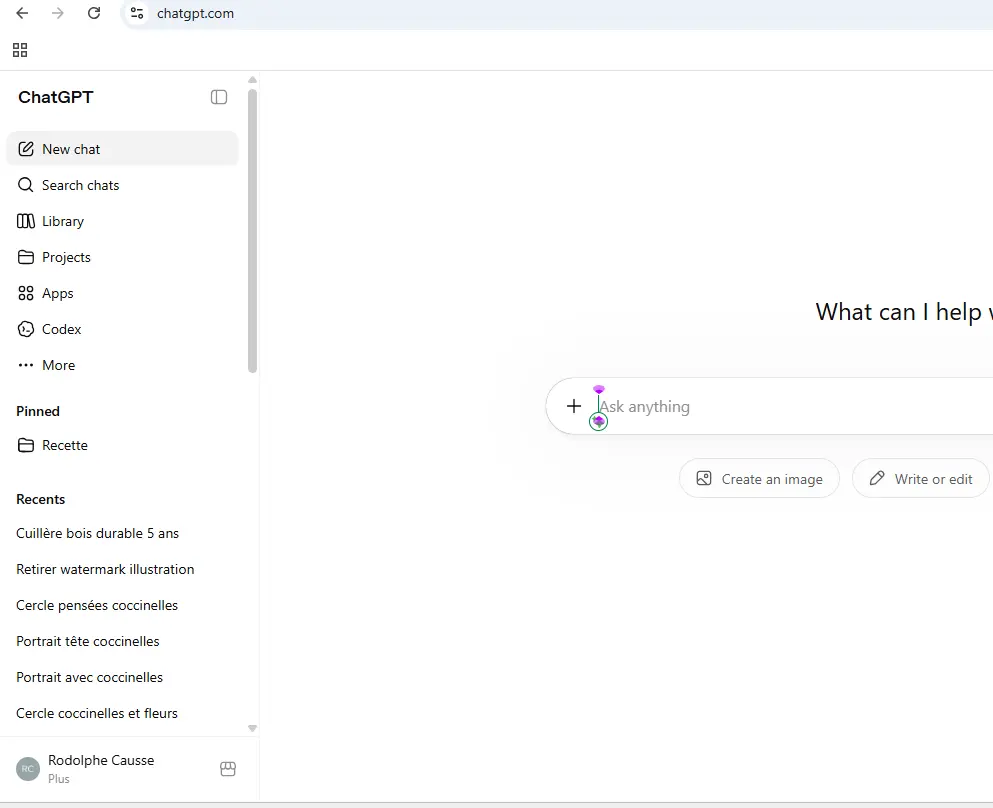Click the Library books icon

25,221
